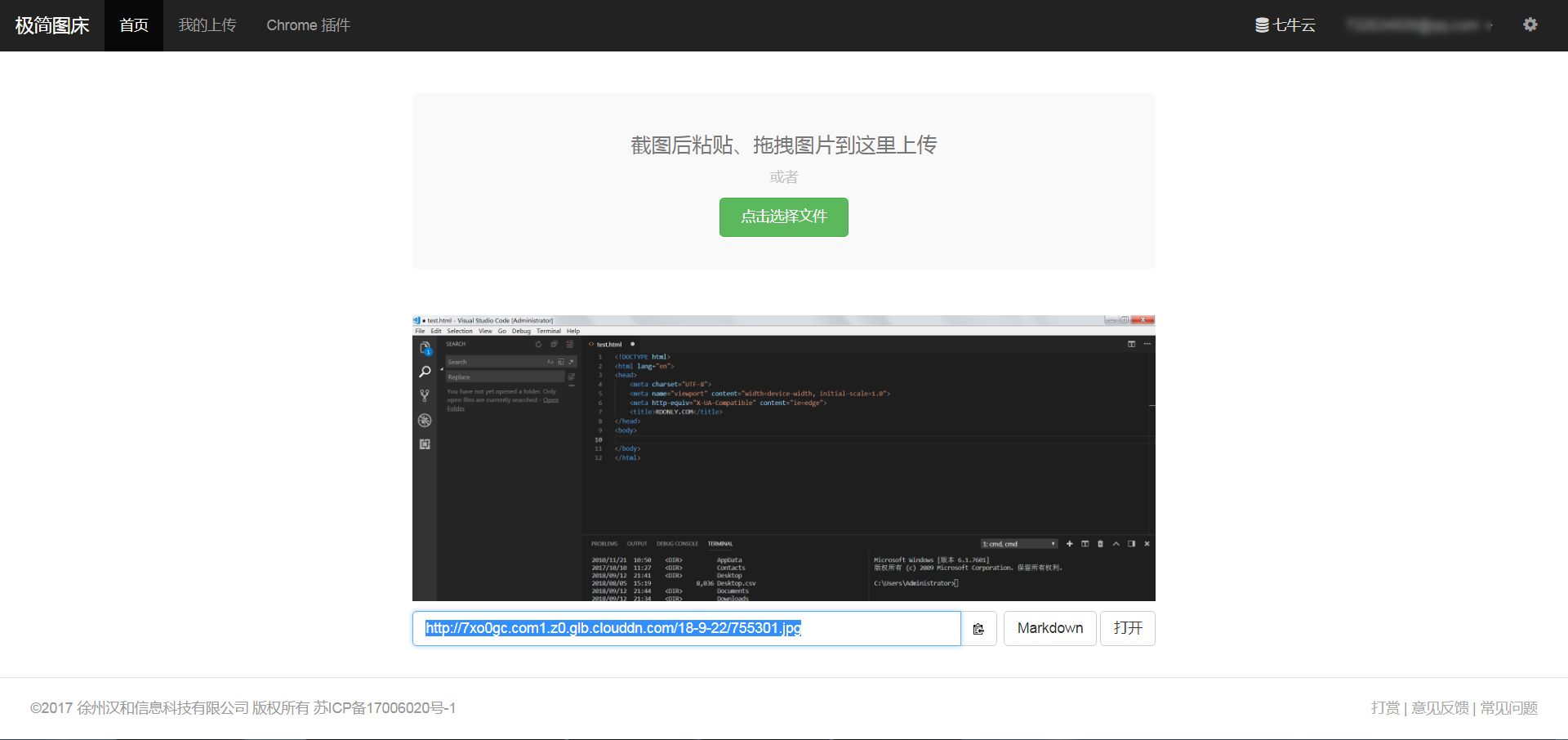Open the 极简图床 logo link
Image resolution: width=1568 pixels, height=740 pixels.
pos(52,25)
